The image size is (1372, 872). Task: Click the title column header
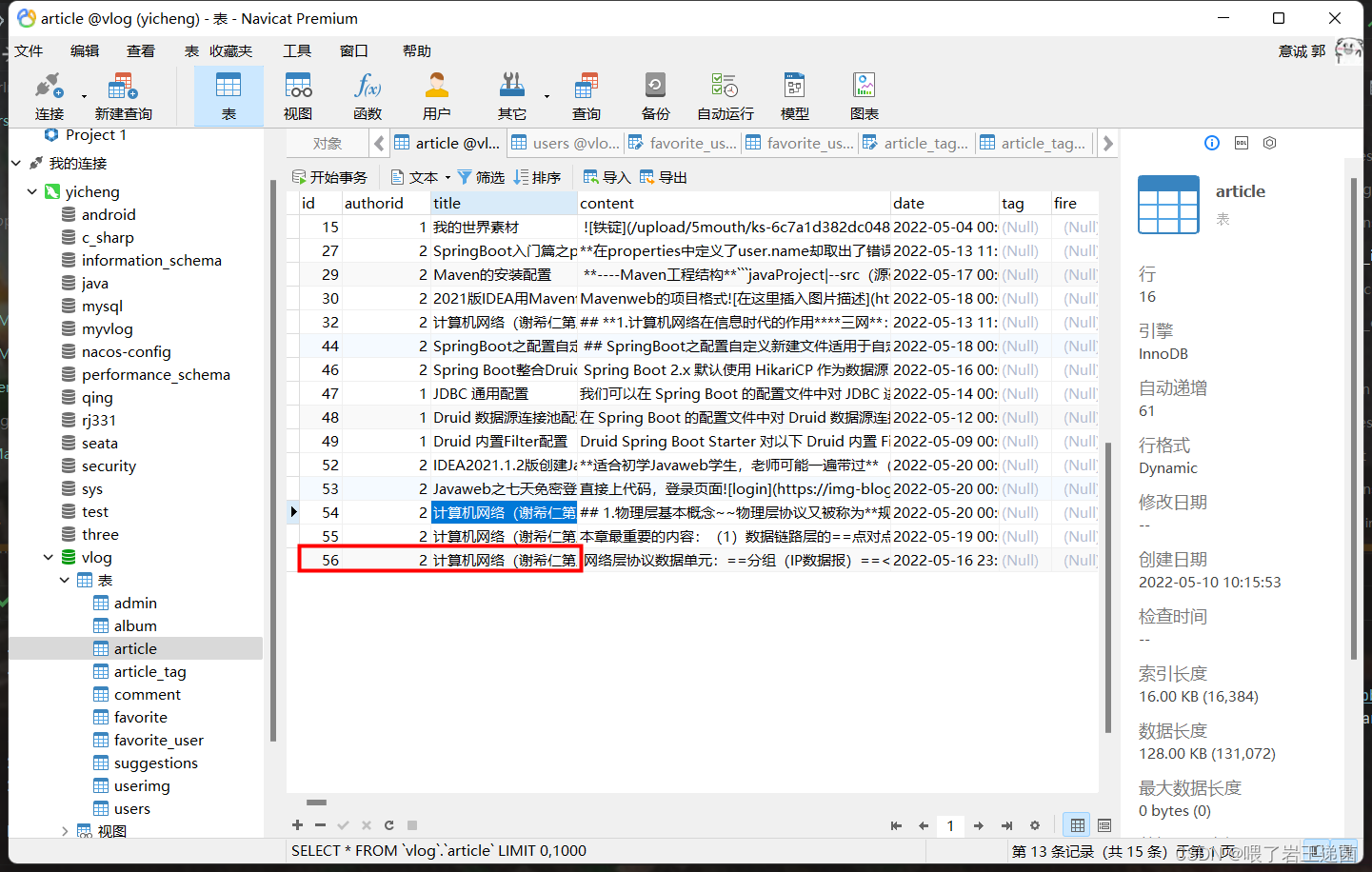[x=504, y=203]
